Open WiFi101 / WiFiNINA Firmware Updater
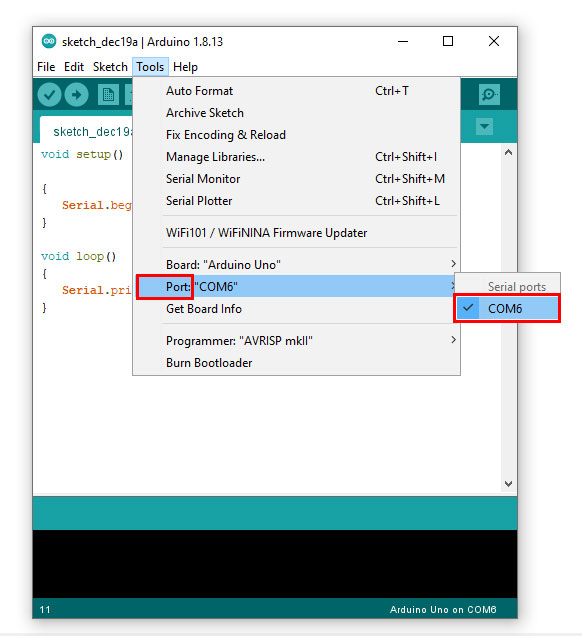Screen dimensions: 582x636 [x=297, y=232]
